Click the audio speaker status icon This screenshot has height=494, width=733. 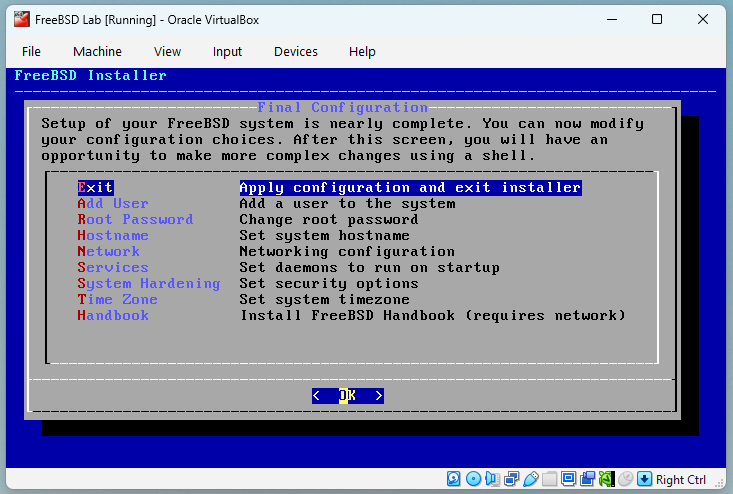coord(492,479)
